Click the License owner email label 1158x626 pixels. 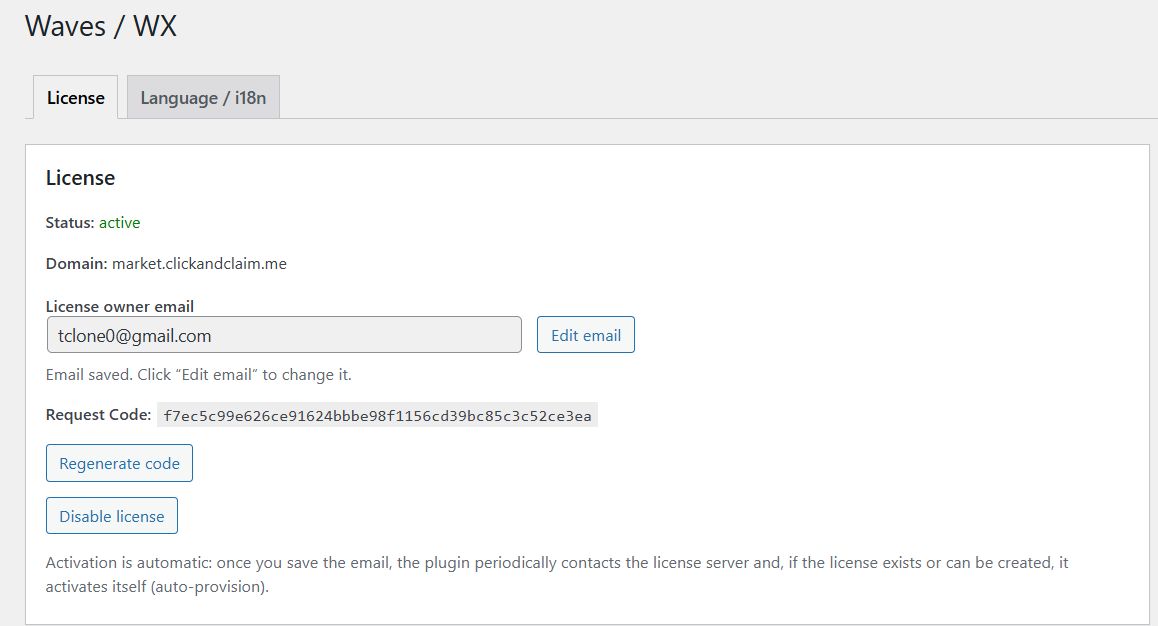tap(120, 306)
